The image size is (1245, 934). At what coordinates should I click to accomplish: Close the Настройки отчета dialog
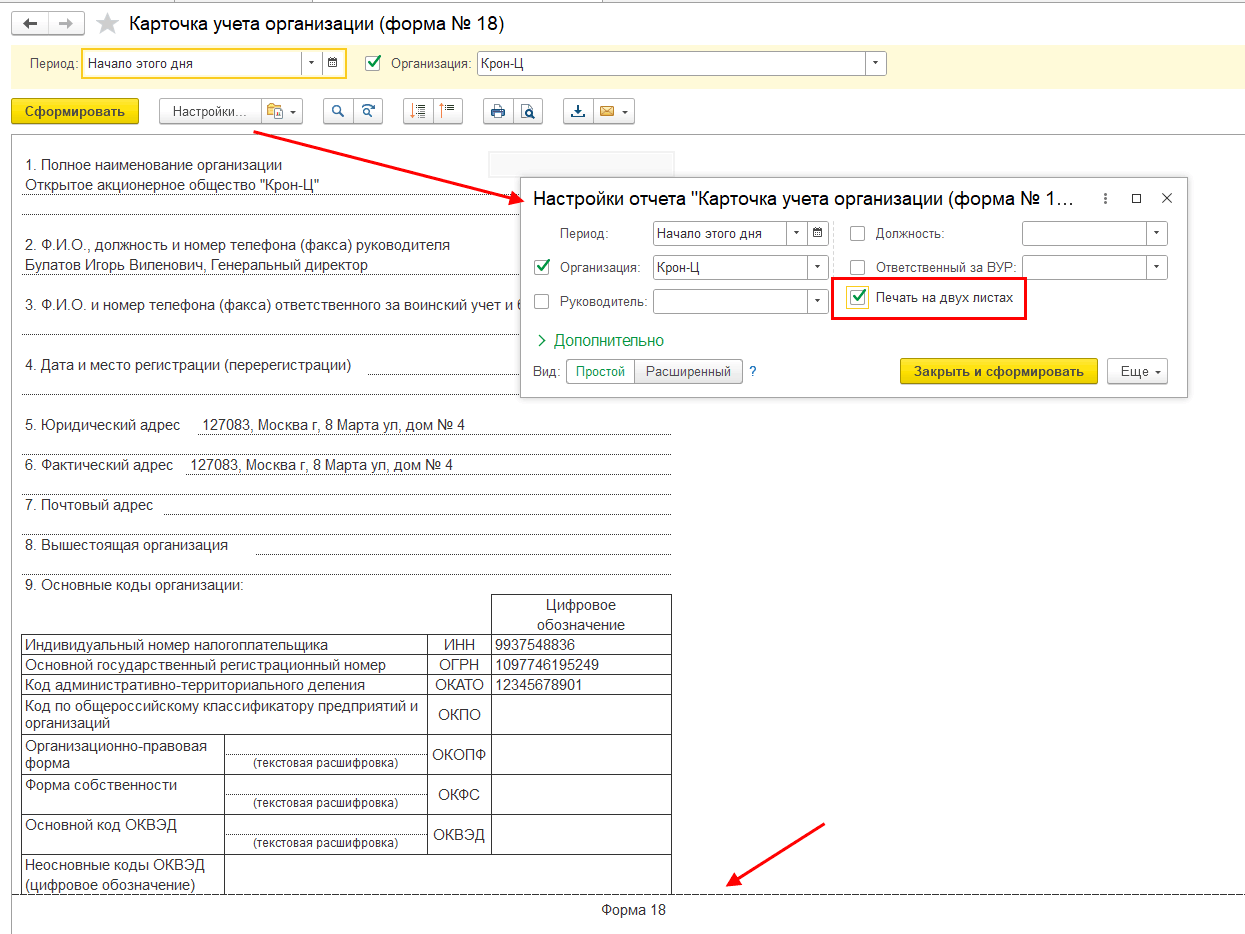click(x=1166, y=198)
